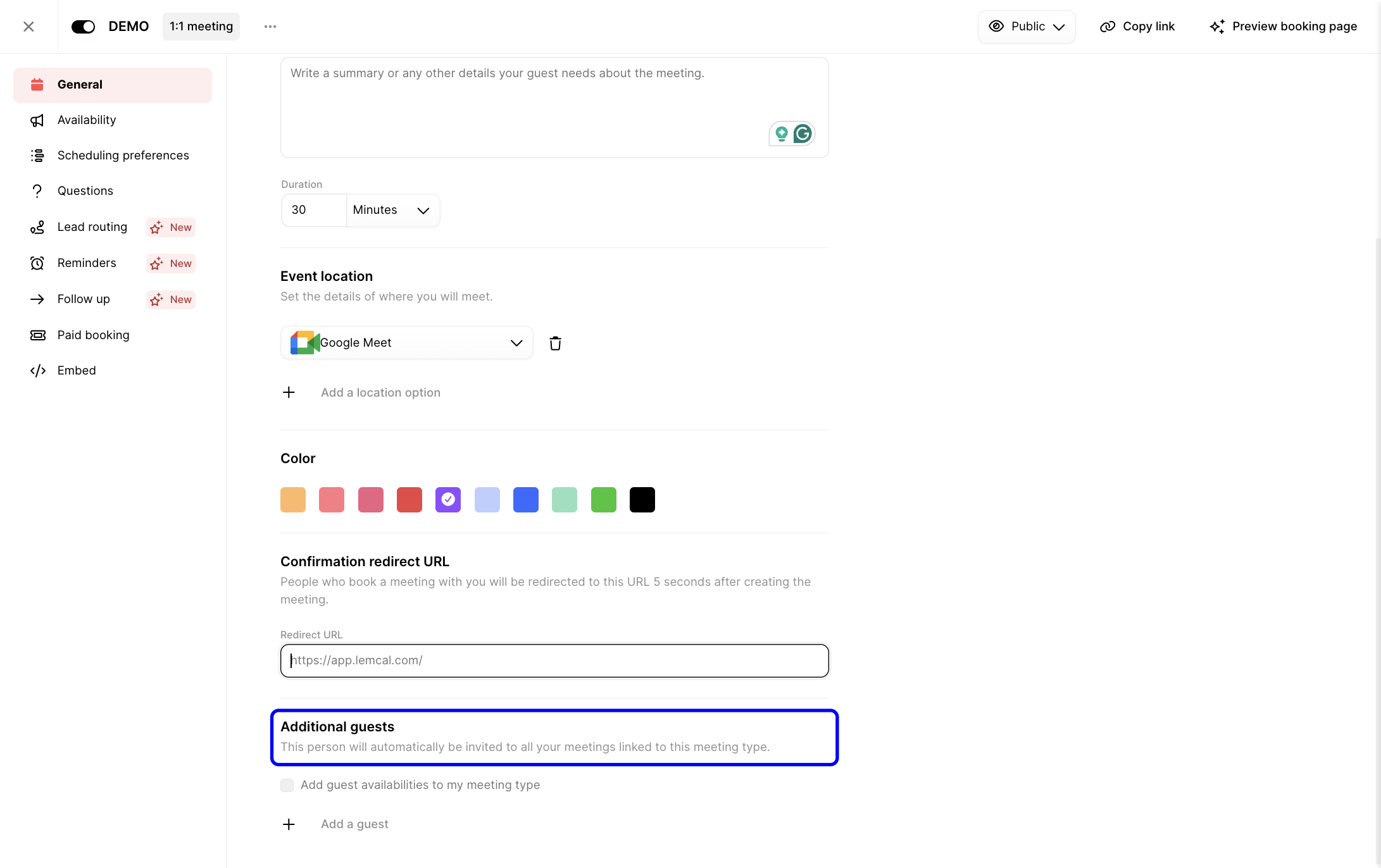Close the meeting editor with X icon
The height and width of the screenshot is (868, 1381).
[28, 27]
